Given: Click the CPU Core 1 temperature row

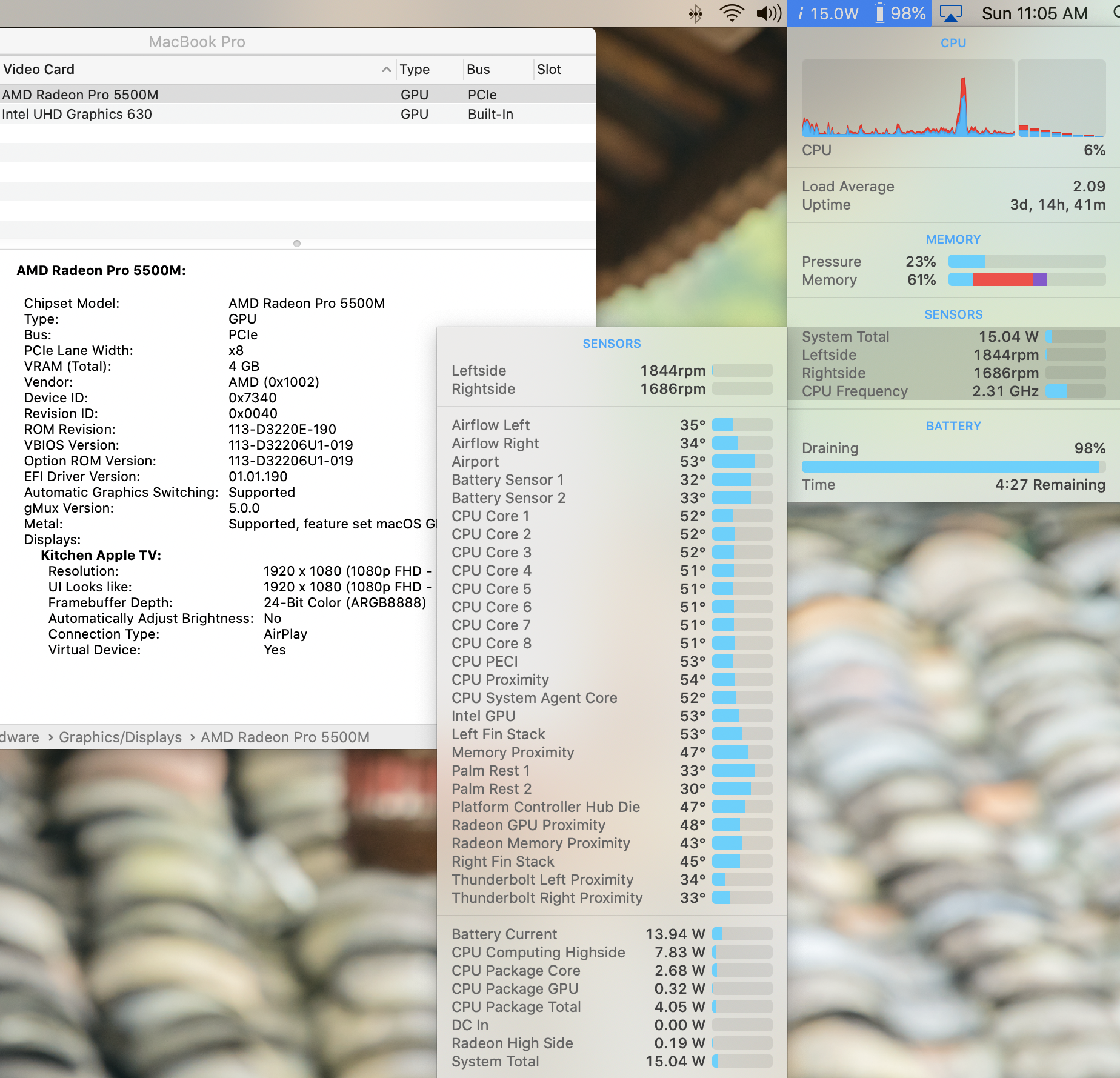Looking at the screenshot, I should coord(612,516).
